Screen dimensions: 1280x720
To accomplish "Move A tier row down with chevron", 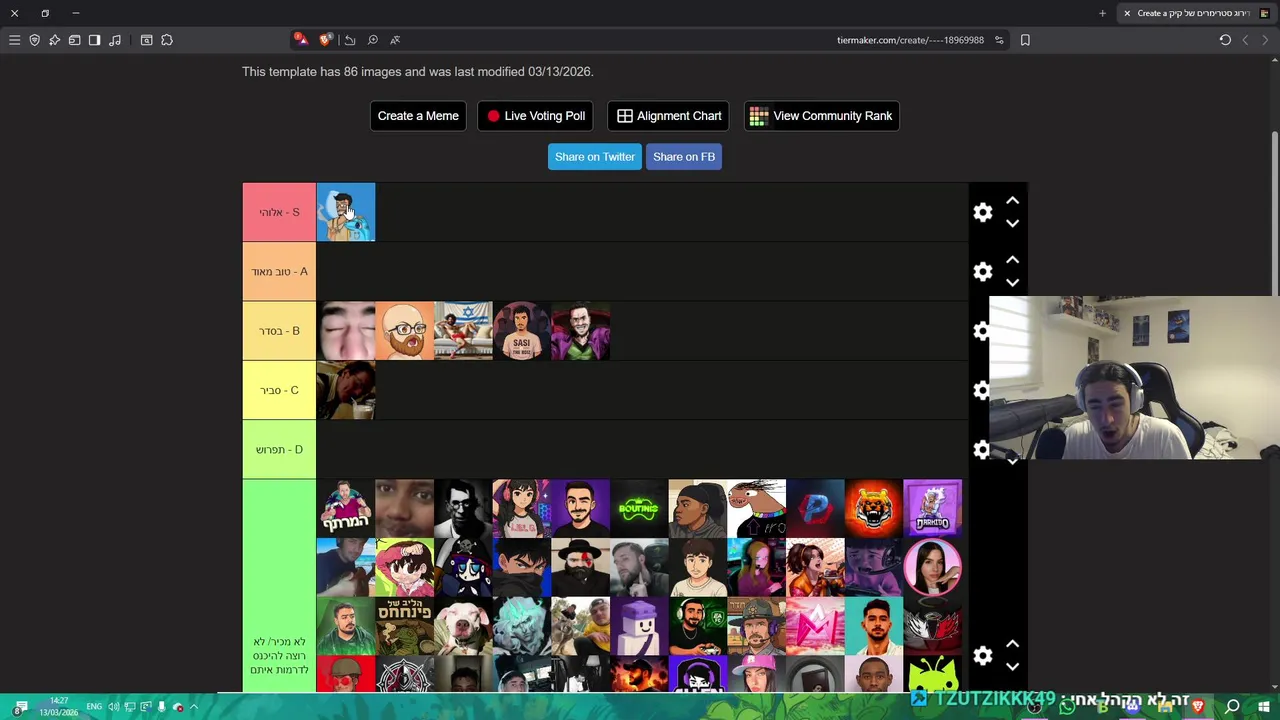I will (1012, 282).
